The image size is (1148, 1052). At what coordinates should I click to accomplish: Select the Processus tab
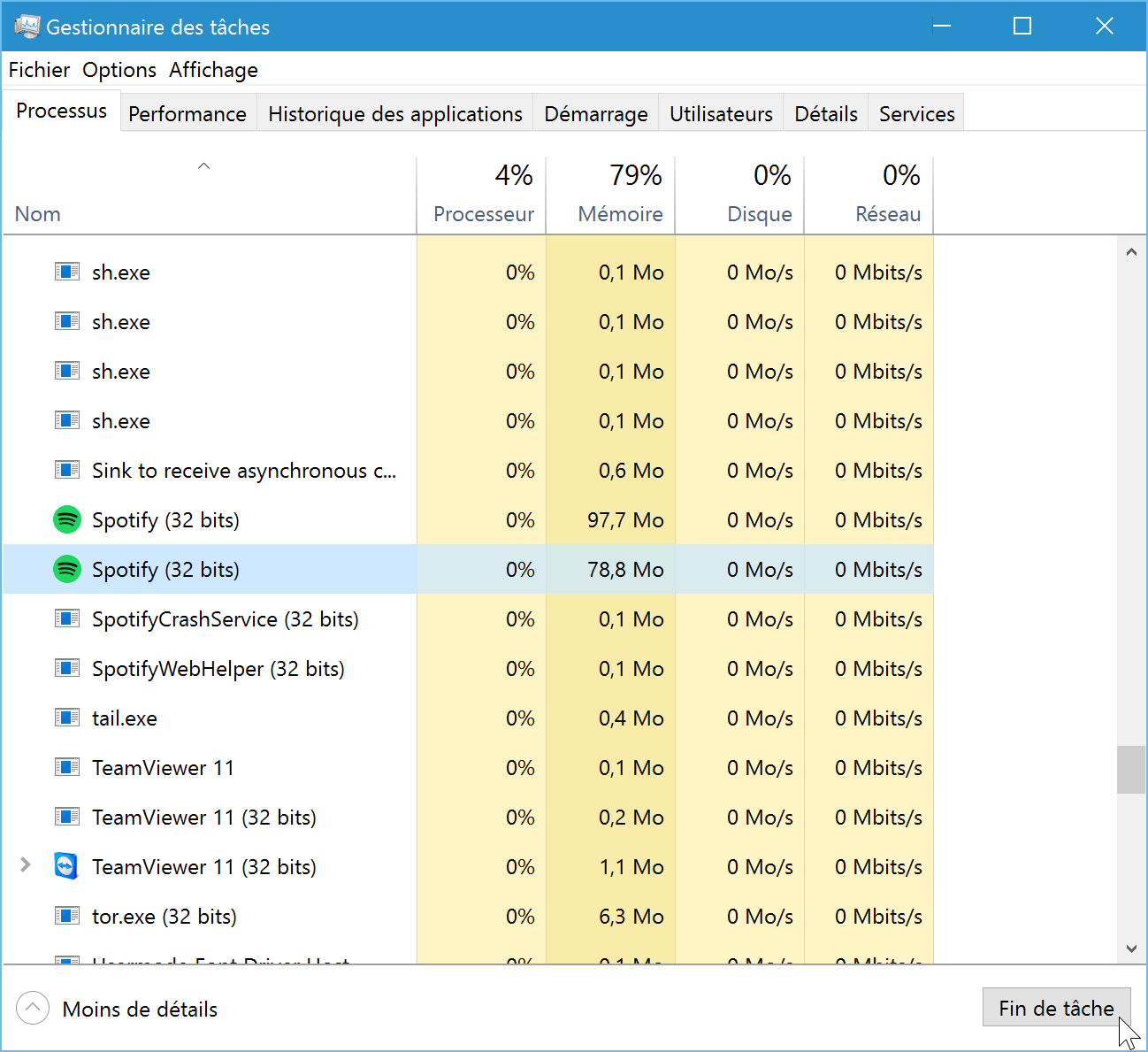coord(61,111)
